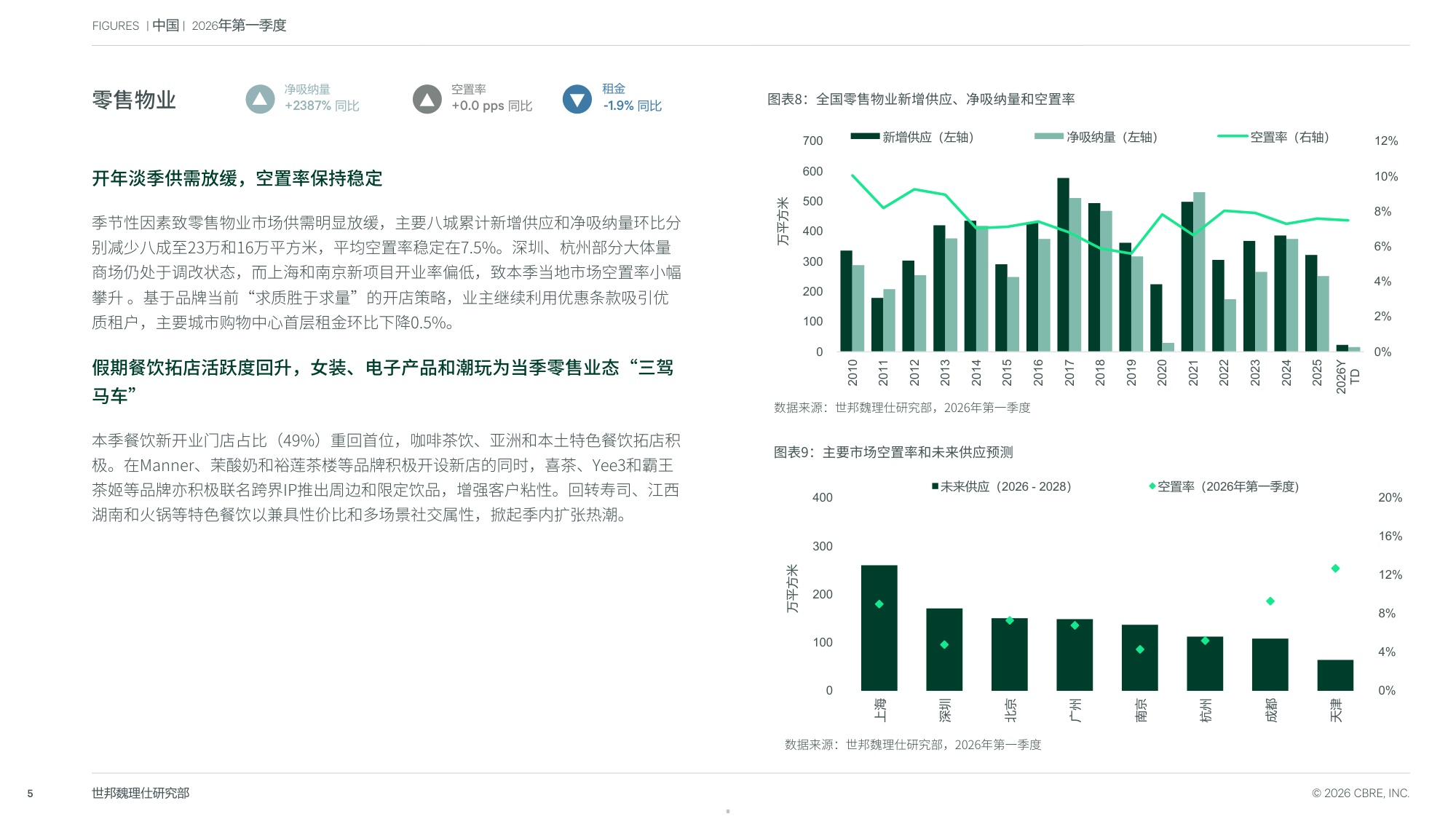1456x819 pixels.
Task: Click the header text 2026年第一季度
Action: (239, 25)
